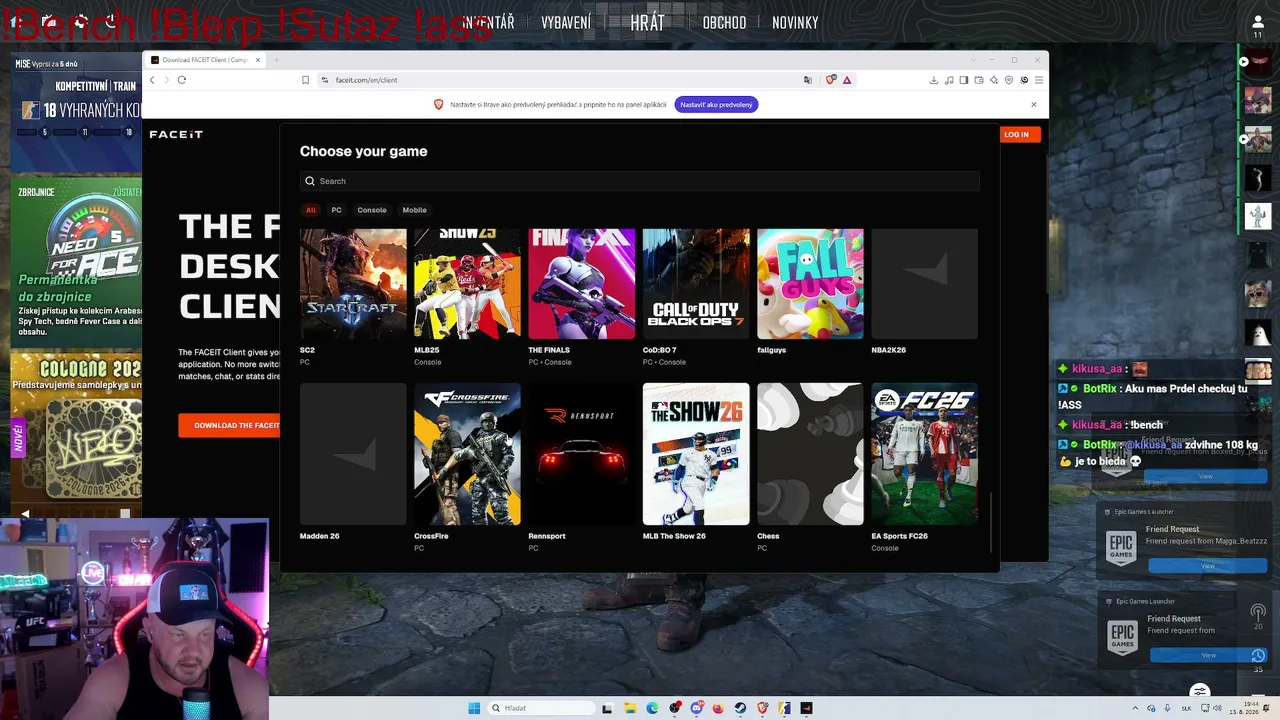1280x720 pixels.
Task: Bookmark the current FACEIT page
Action: pyautogui.click(x=305, y=80)
